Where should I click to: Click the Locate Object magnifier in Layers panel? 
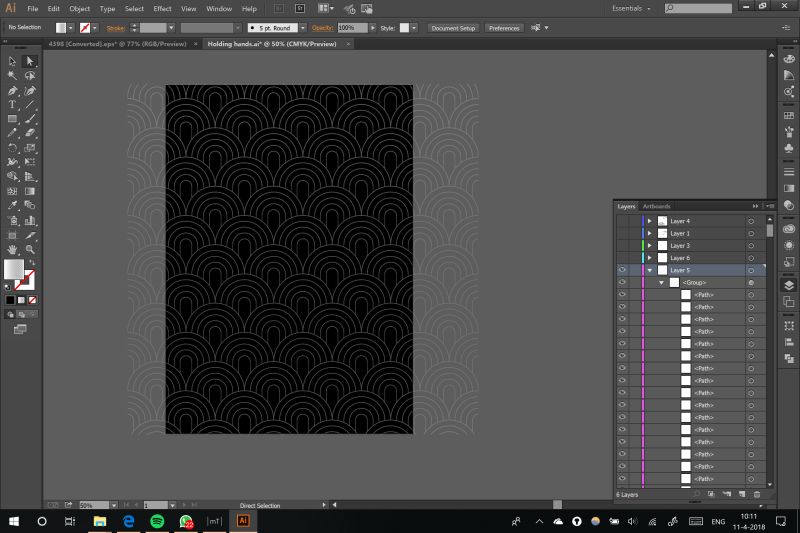[x=697, y=494]
